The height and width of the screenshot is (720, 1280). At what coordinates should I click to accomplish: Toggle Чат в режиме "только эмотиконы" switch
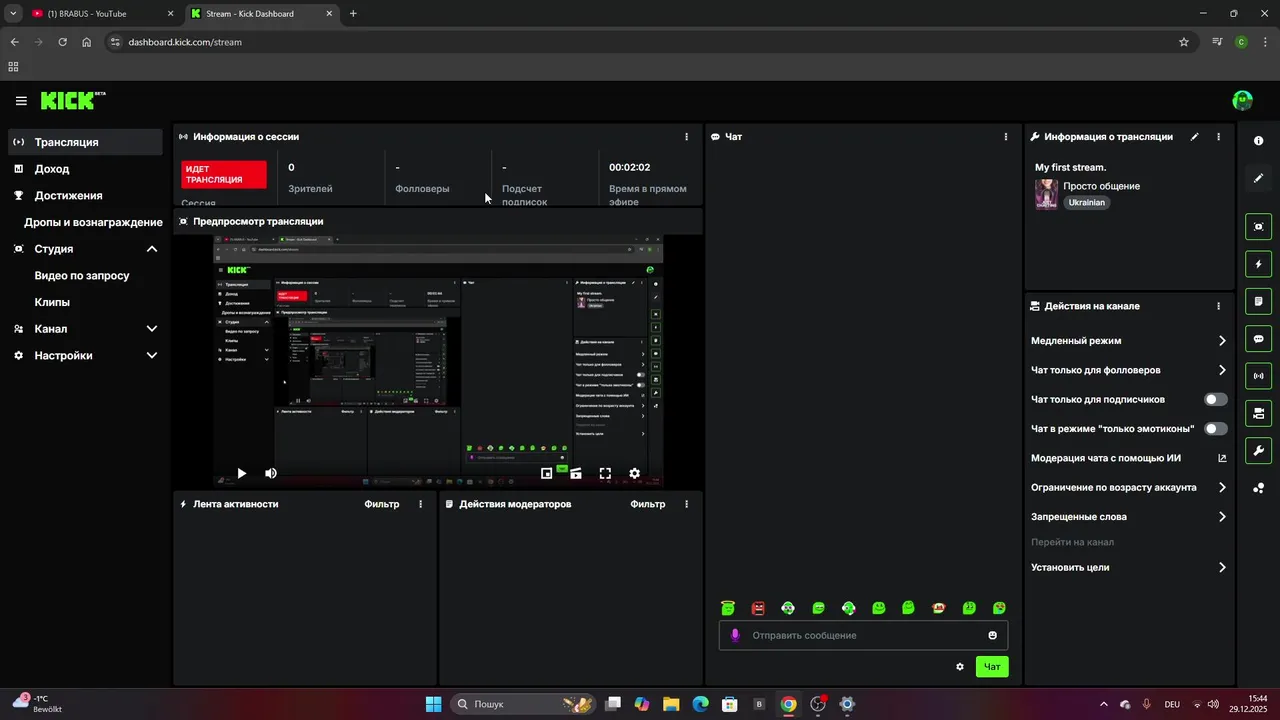coord(1215,428)
